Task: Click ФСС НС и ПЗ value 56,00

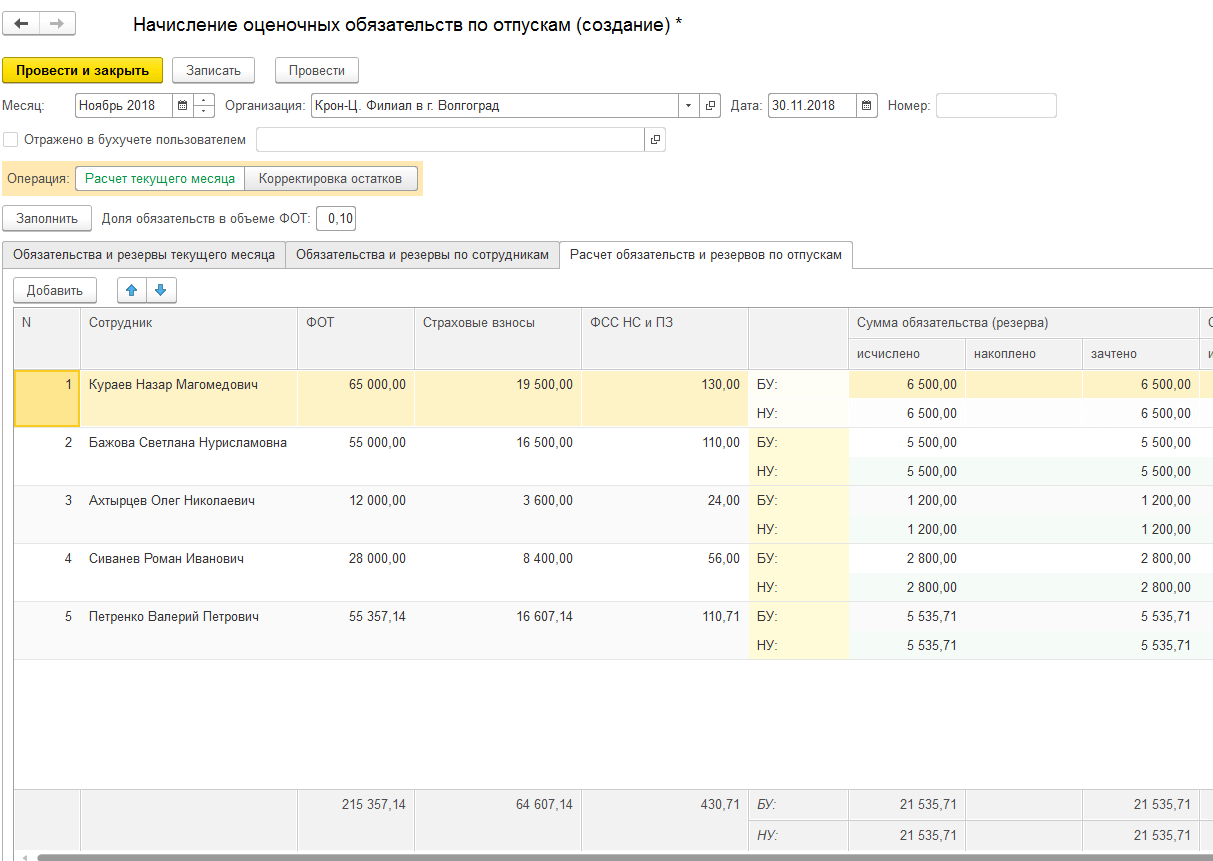Action: coord(725,558)
